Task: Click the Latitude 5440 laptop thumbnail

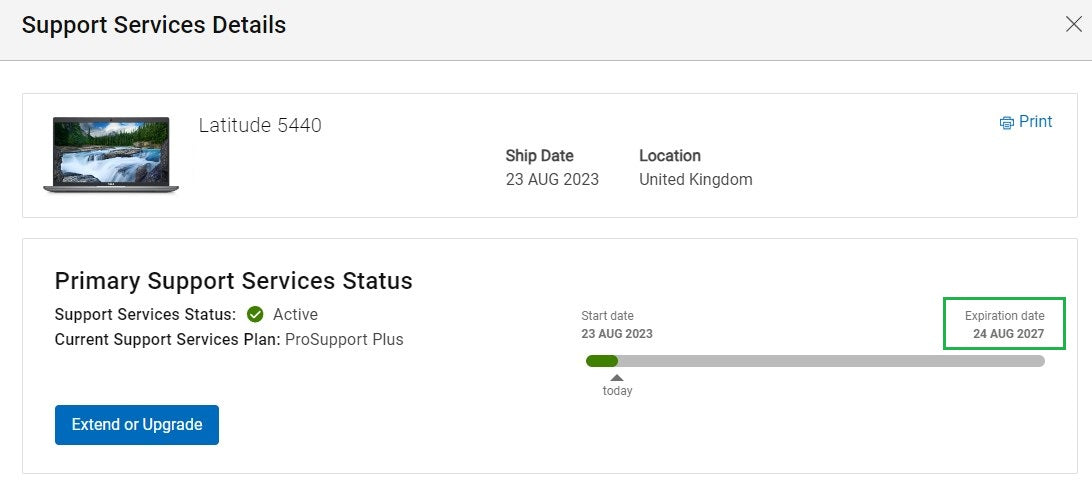Action: point(111,154)
